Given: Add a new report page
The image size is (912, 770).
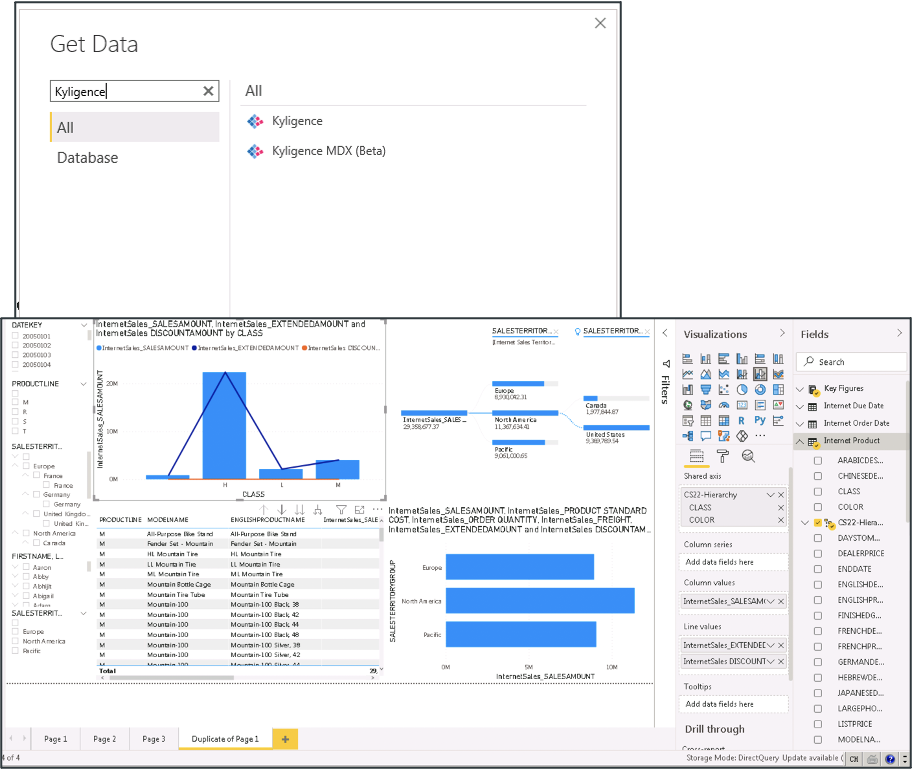Looking at the screenshot, I should (x=285, y=739).
